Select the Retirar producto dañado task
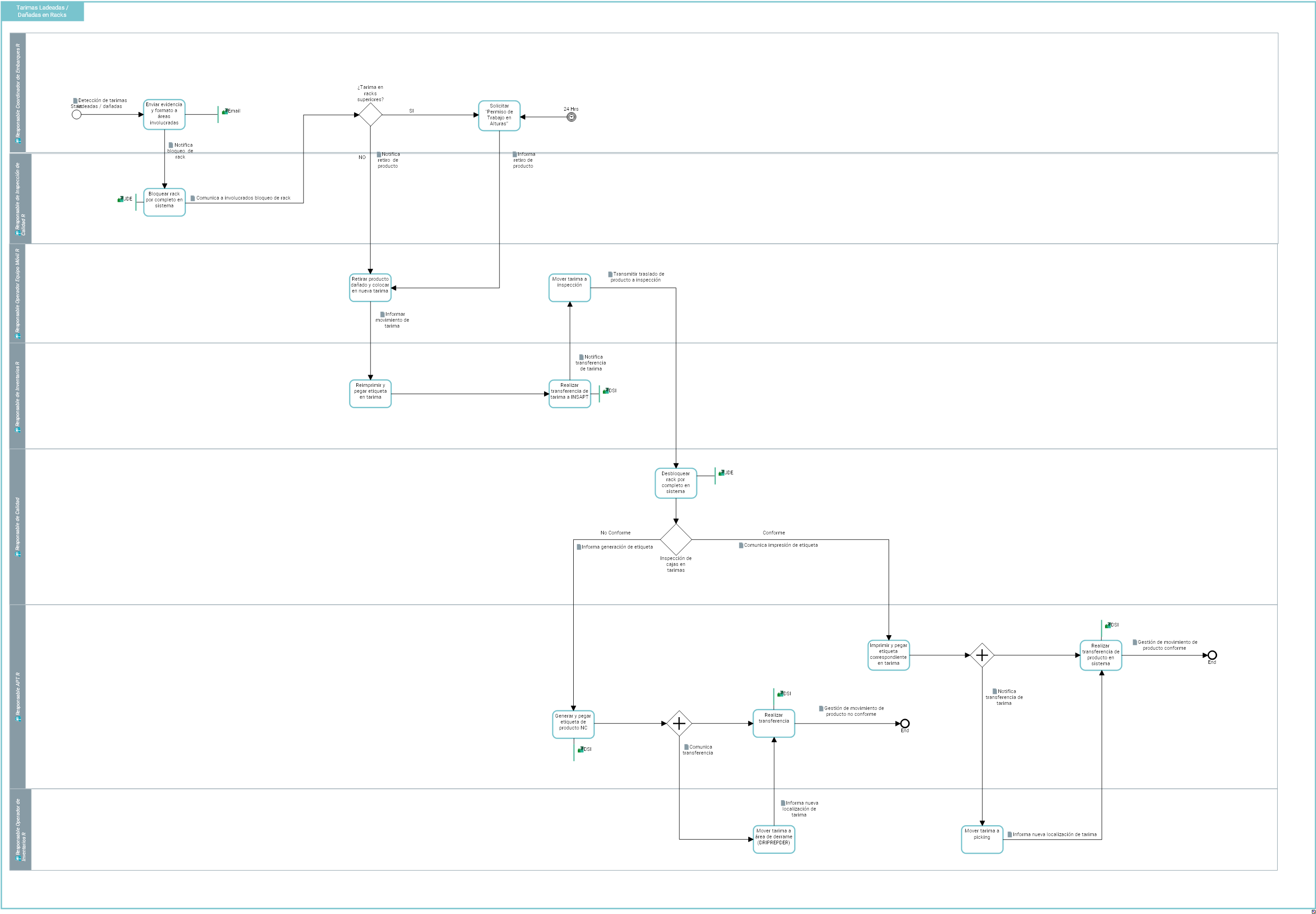 (370, 288)
